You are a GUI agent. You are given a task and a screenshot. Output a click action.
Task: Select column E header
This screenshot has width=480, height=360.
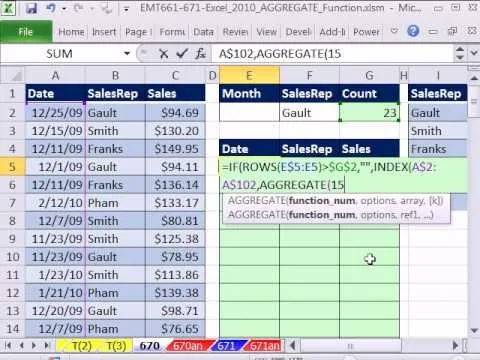pos(249,76)
